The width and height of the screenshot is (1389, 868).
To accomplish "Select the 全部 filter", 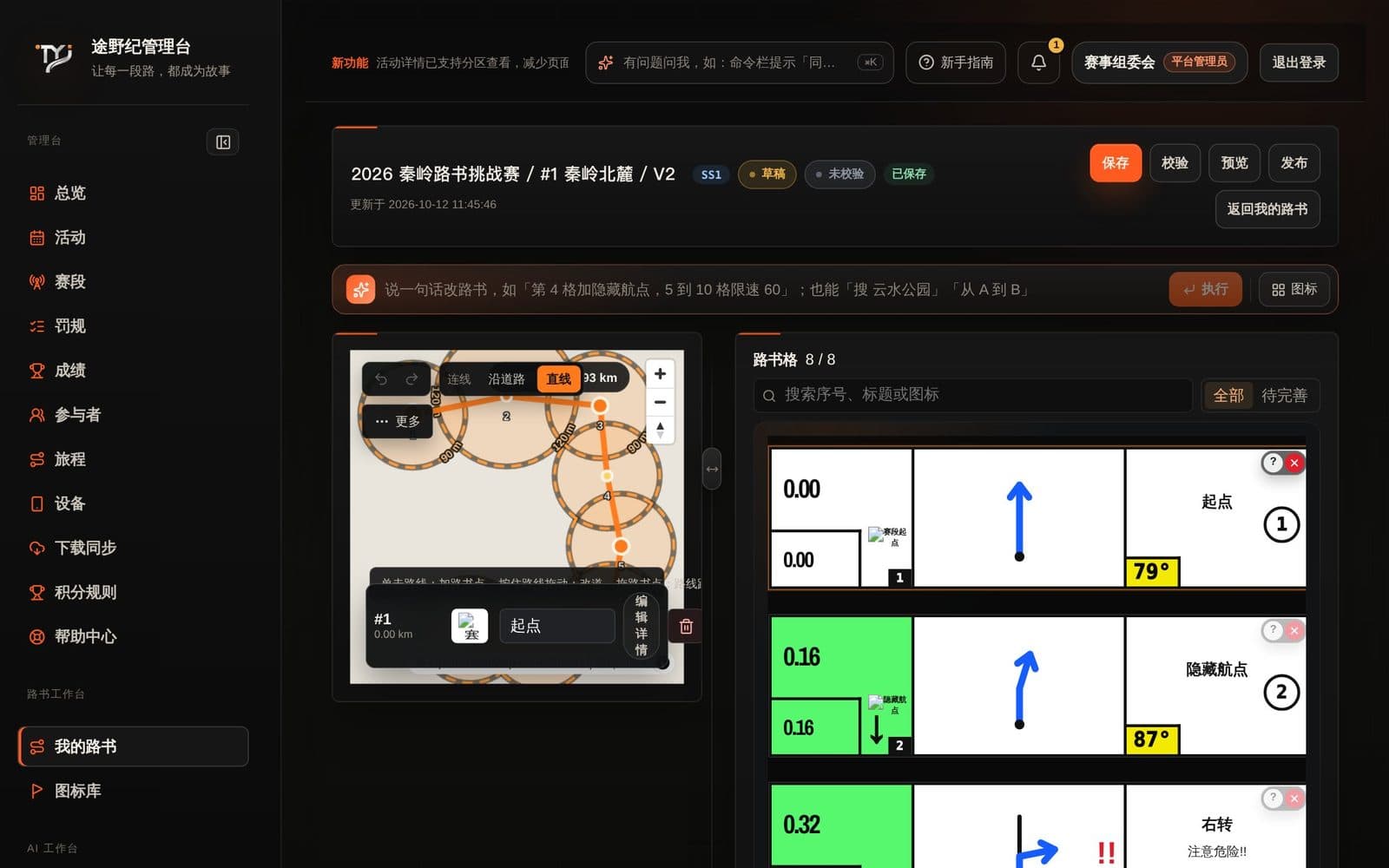I will pyautogui.click(x=1228, y=396).
